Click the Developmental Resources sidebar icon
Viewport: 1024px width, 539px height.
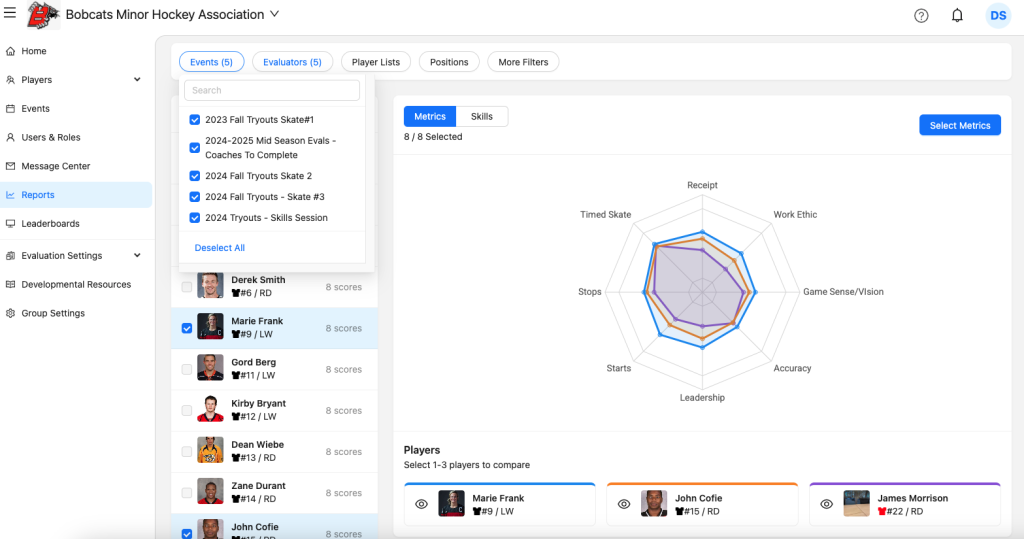click(11, 285)
